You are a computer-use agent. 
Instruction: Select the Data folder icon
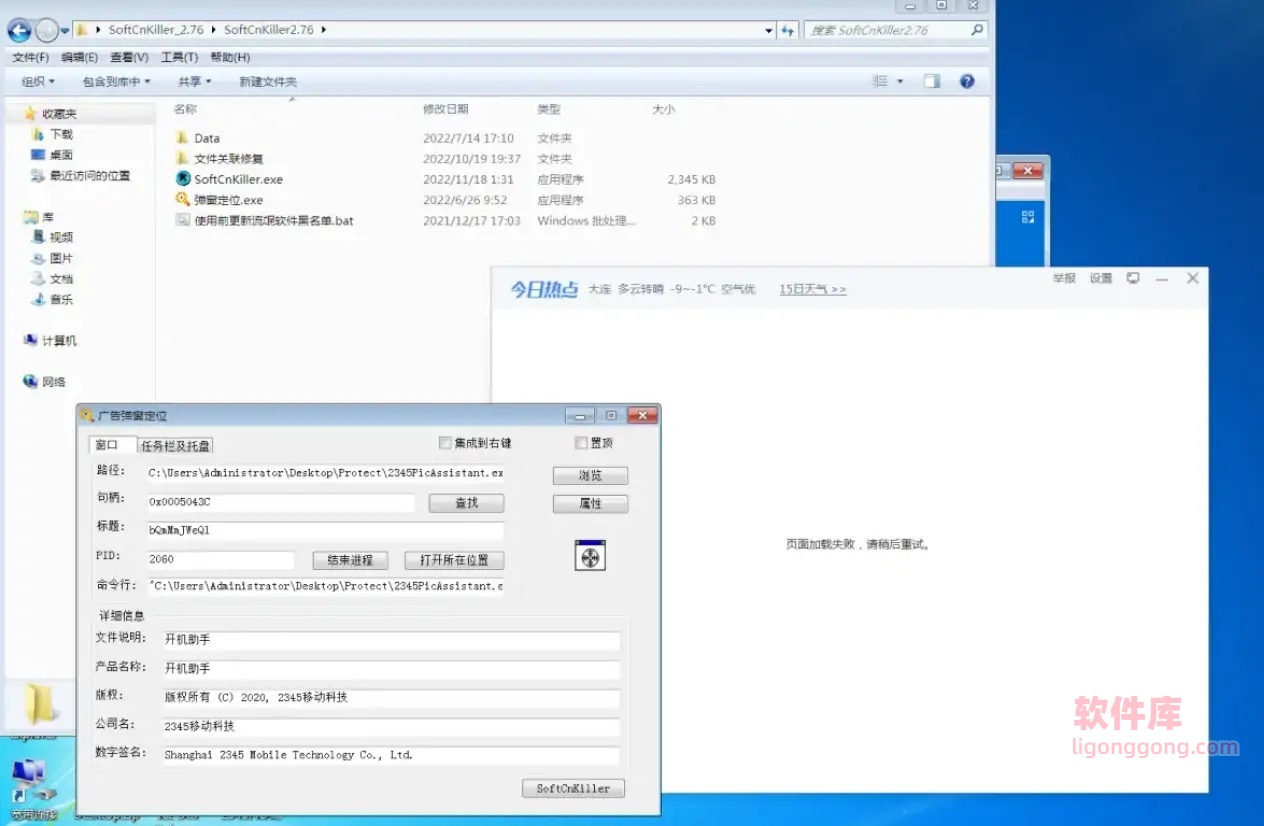pyautogui.click(x=182, y=138)
